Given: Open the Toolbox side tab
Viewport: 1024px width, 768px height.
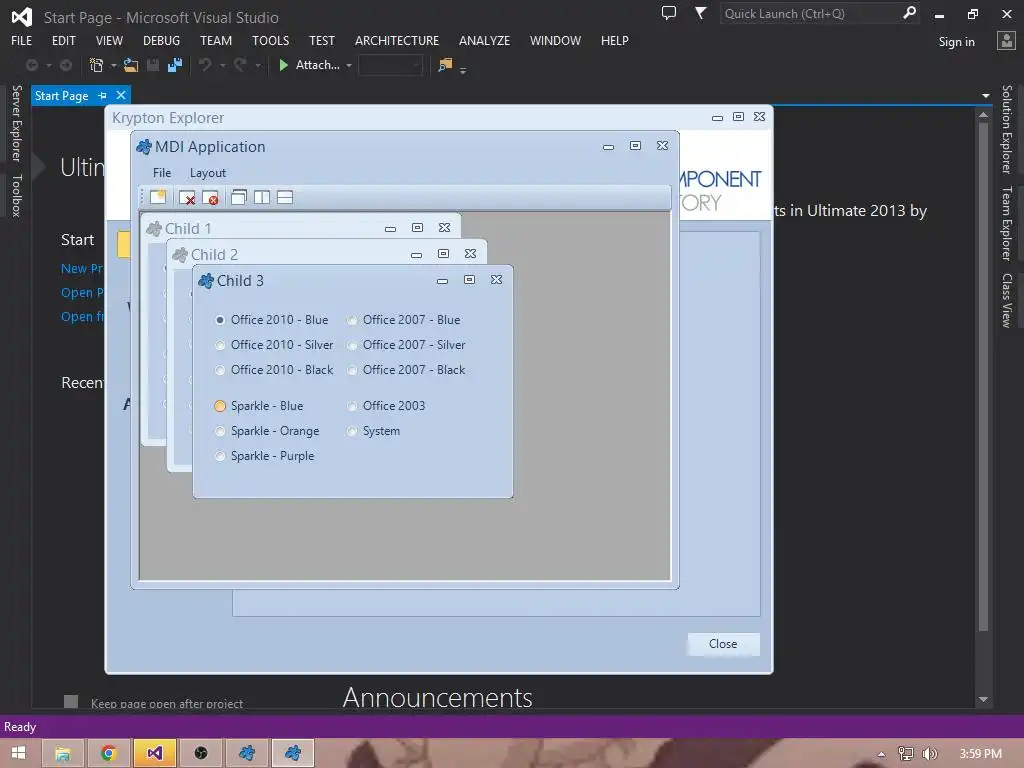Looking at the screenshot, I should point(16,195).
